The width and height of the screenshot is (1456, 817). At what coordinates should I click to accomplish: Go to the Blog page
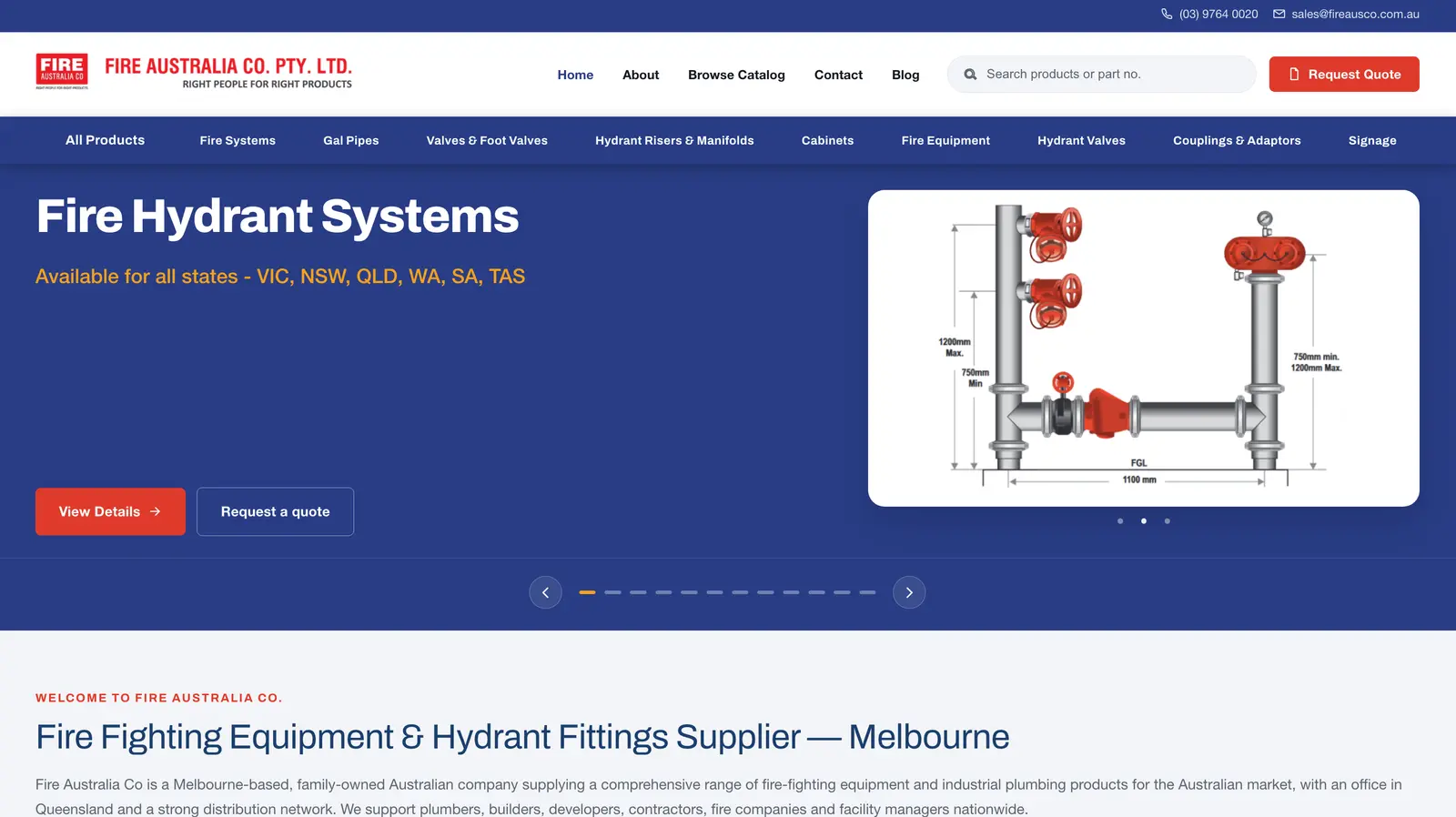click(x=905, y=75)
